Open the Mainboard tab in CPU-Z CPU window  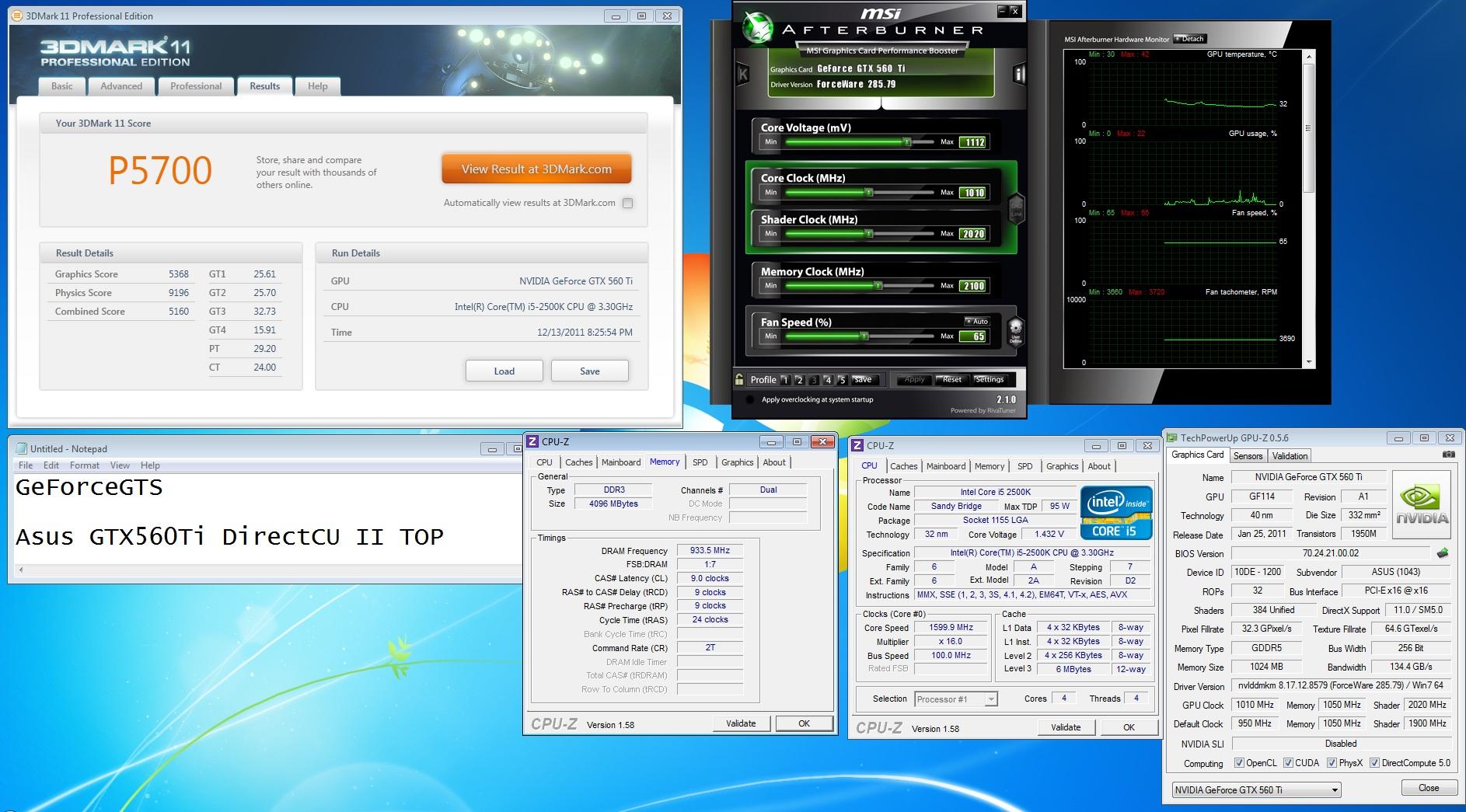pyautogui.click(x=946, y=466)
